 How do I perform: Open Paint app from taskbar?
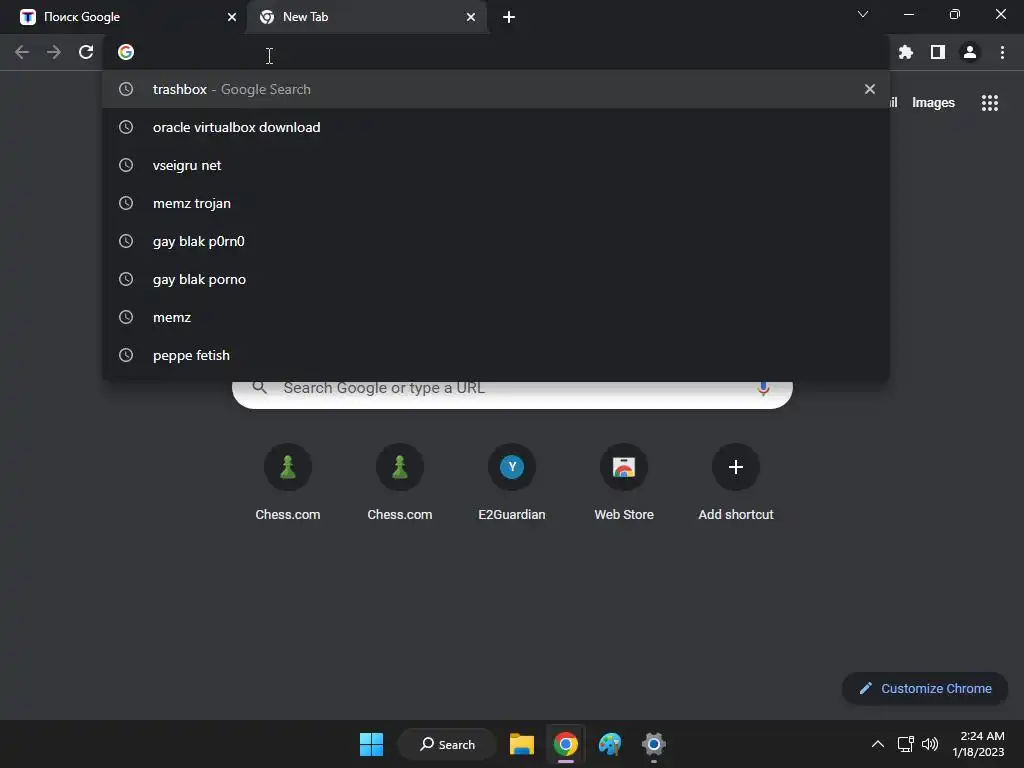point(610,744)
